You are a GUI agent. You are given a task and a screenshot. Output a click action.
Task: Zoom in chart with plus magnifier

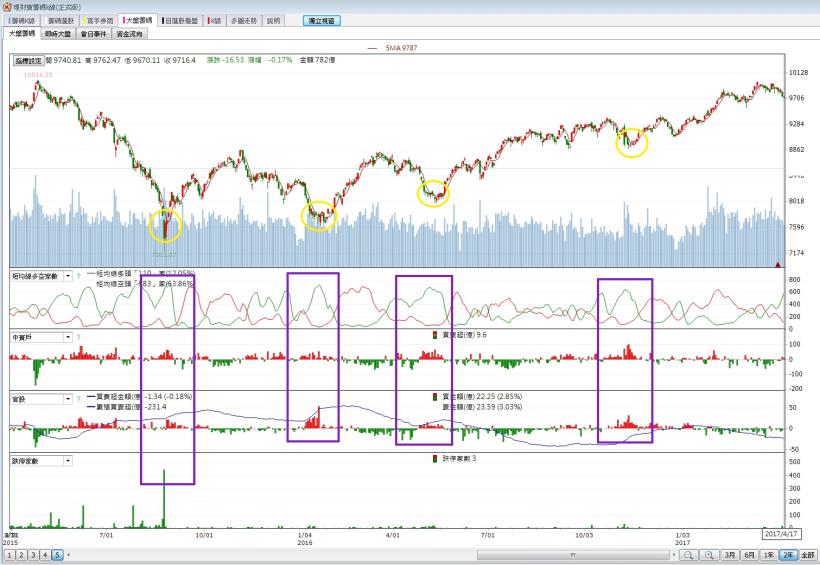709,555
